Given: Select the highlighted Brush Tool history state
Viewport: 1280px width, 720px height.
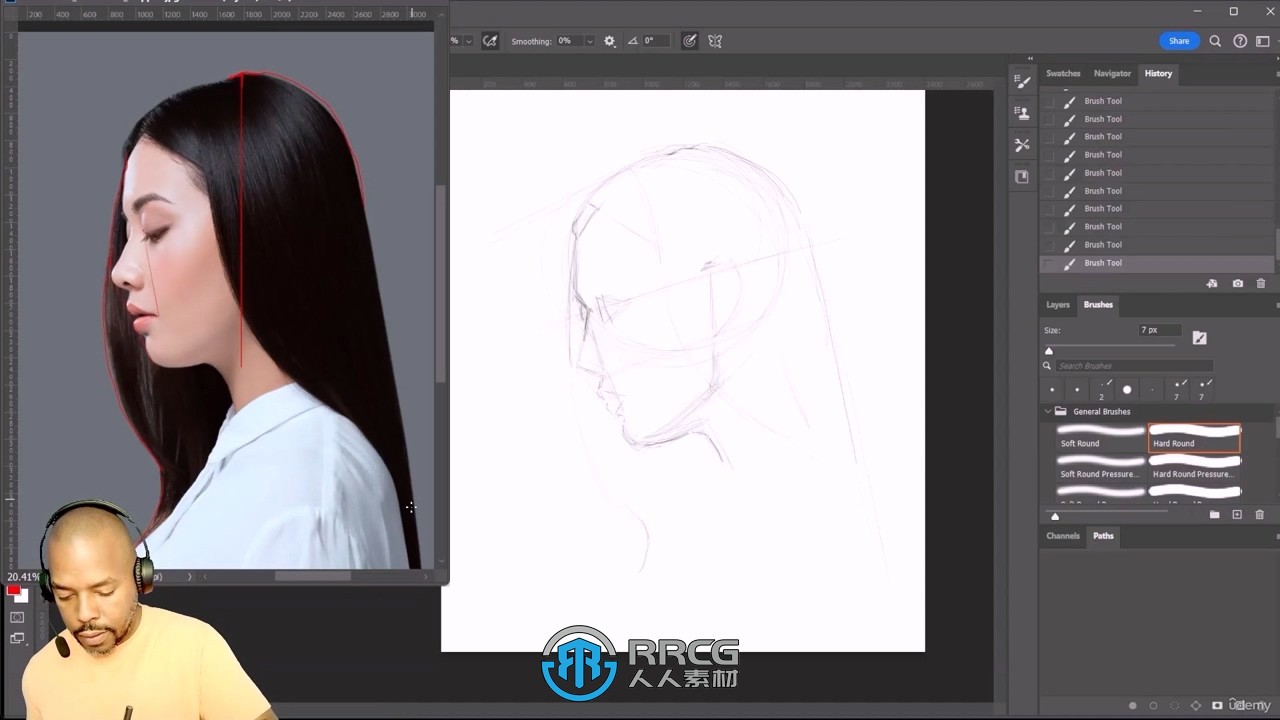Looking at the screenshot, I should click(1158, 263).
